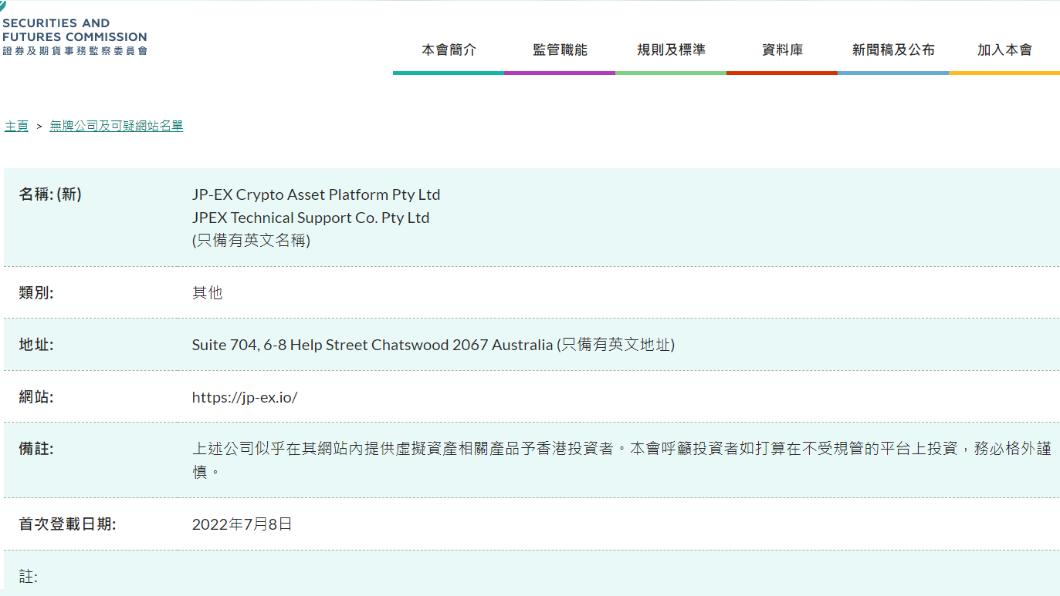Click the 類別: label
Screen dimensions: 1060x596
pyautogui.click(x=36, y=293)
